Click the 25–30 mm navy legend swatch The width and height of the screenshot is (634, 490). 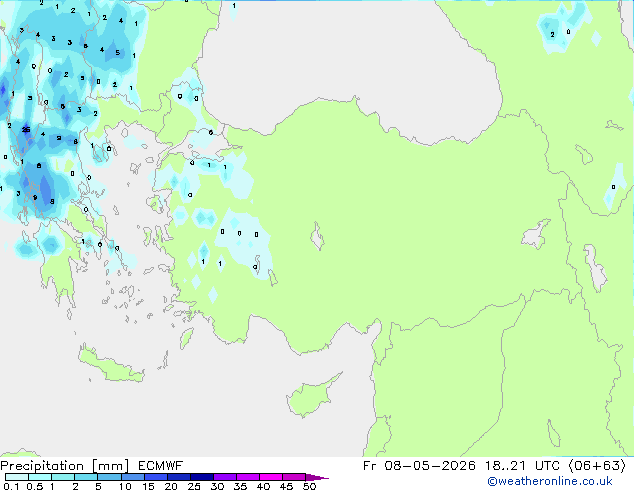point(201,477)
